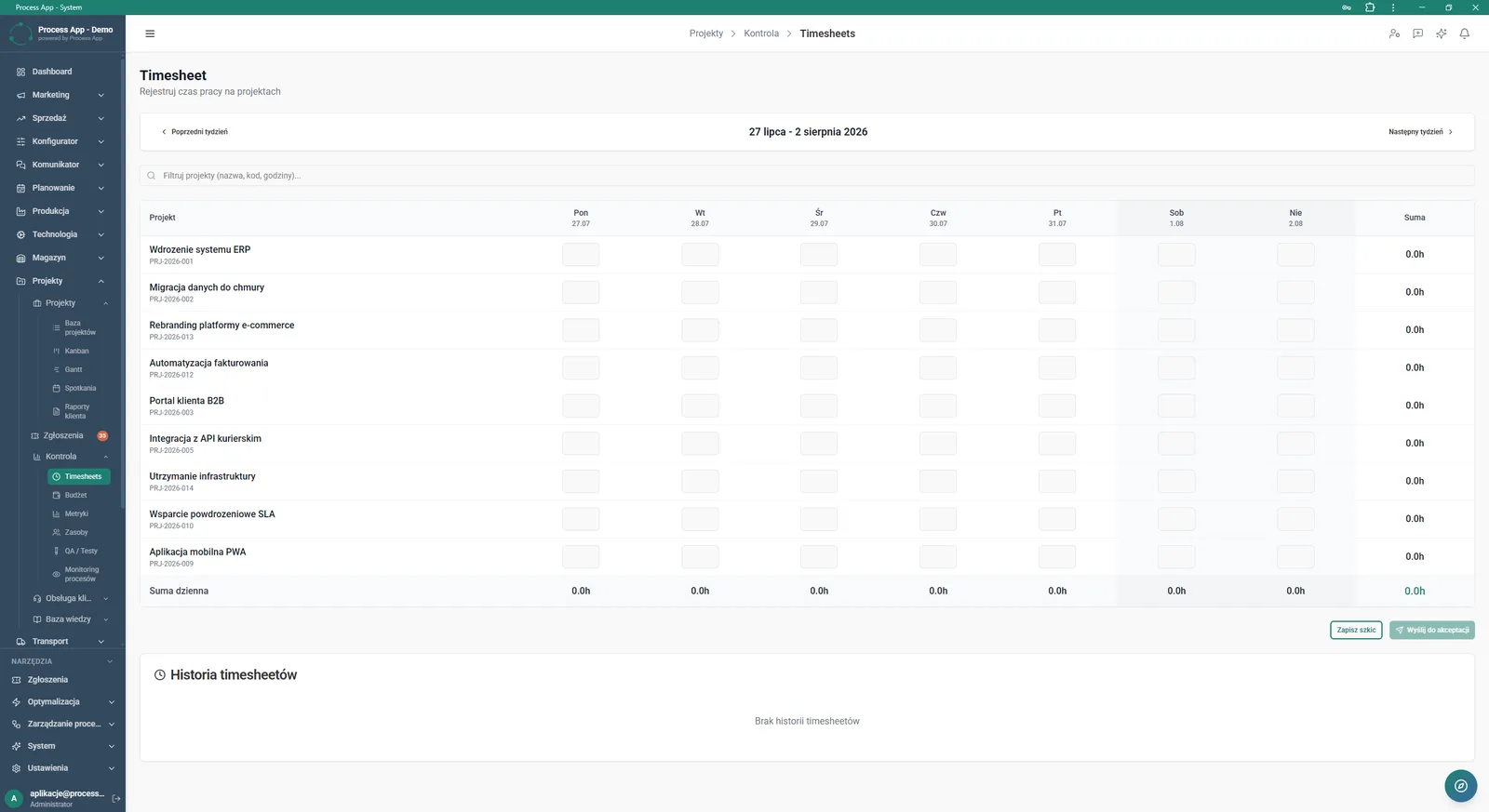The height and width of the screenshot is (812, 1489).
Task: Click the Produkcja factory icon
Action: coord(20,211)
